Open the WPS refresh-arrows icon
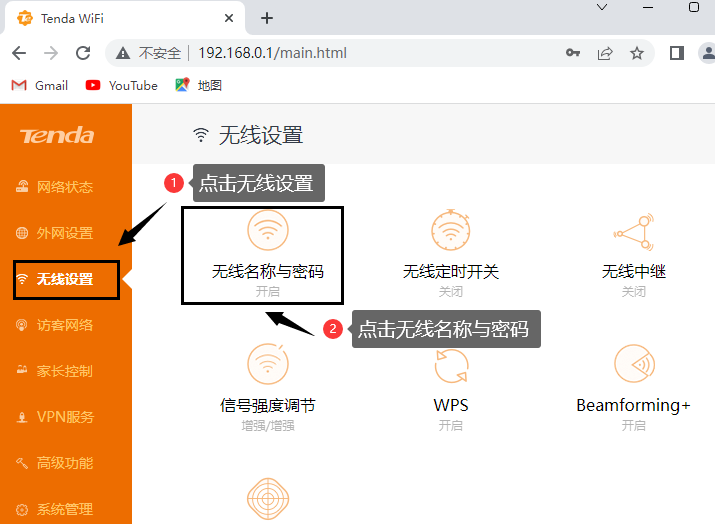Screen dimensions: 715x524 point(451,366)
